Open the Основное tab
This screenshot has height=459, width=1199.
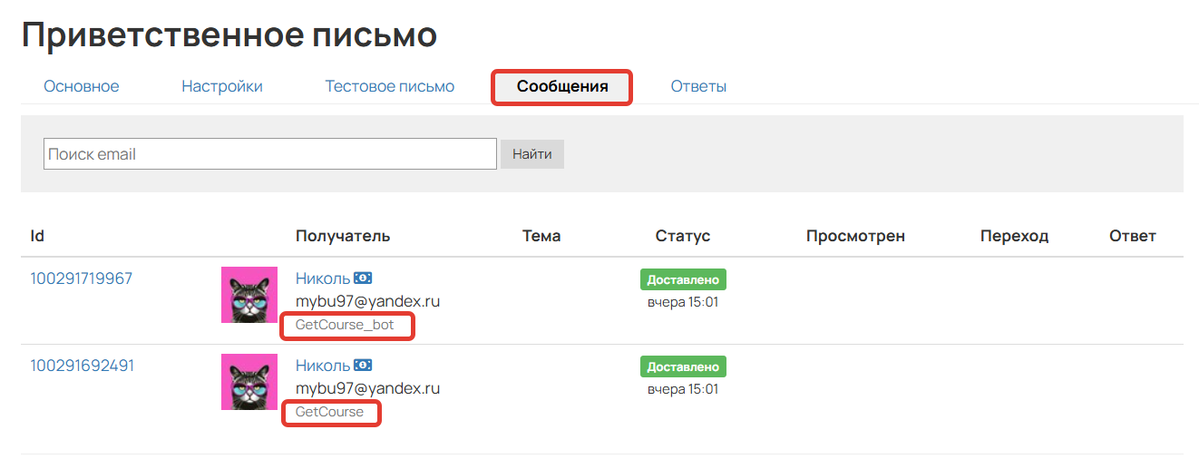(81, 86)
